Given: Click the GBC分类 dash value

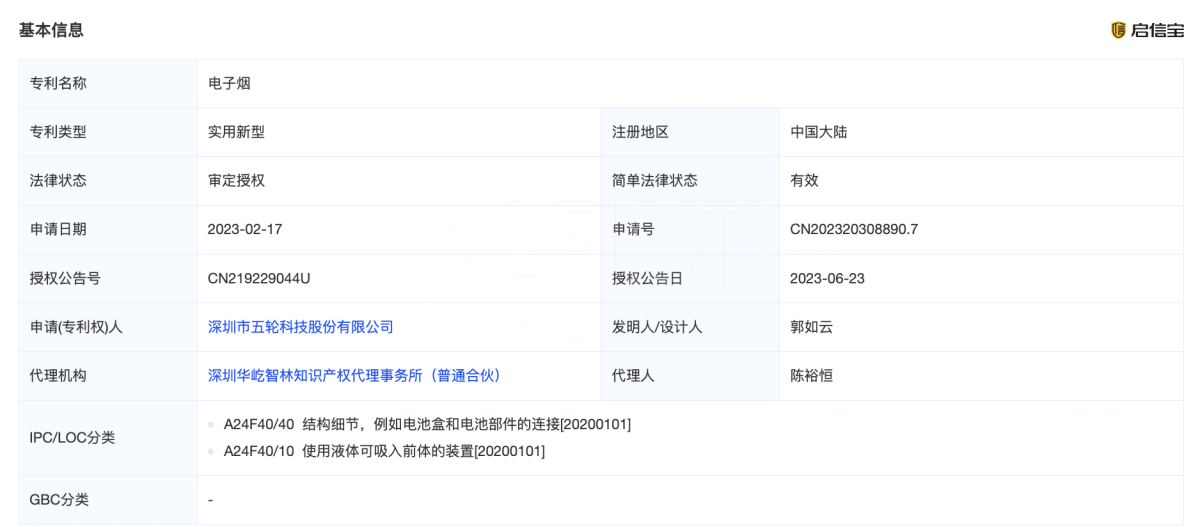Looking at the screenshot, I should (210, 500).
